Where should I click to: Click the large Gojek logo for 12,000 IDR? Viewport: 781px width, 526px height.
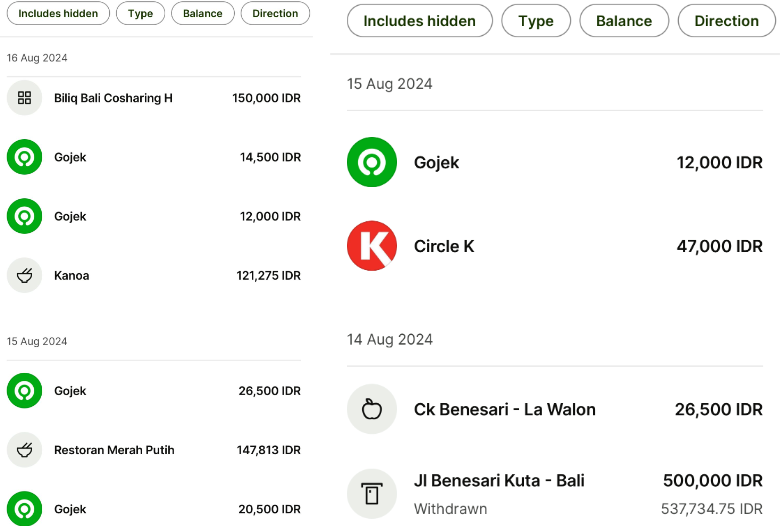372,162
